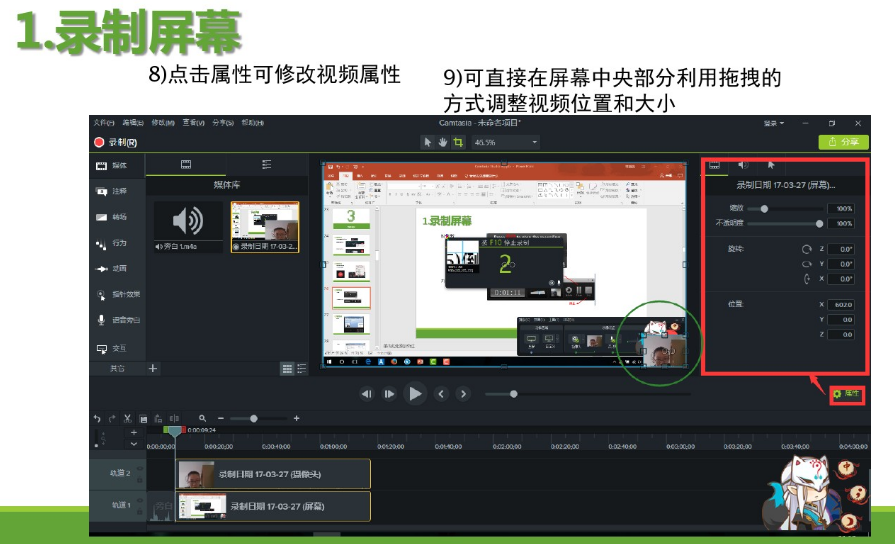Click the Split clip icon
Screen dimensions: 895x544
[174, 418]
